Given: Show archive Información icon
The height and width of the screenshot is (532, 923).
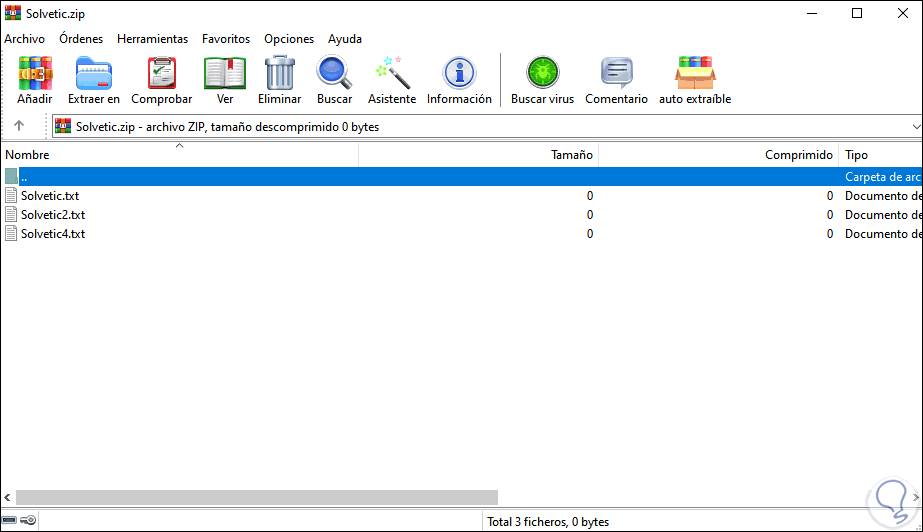Looking at the screenshot, I should tap(459, 73).
